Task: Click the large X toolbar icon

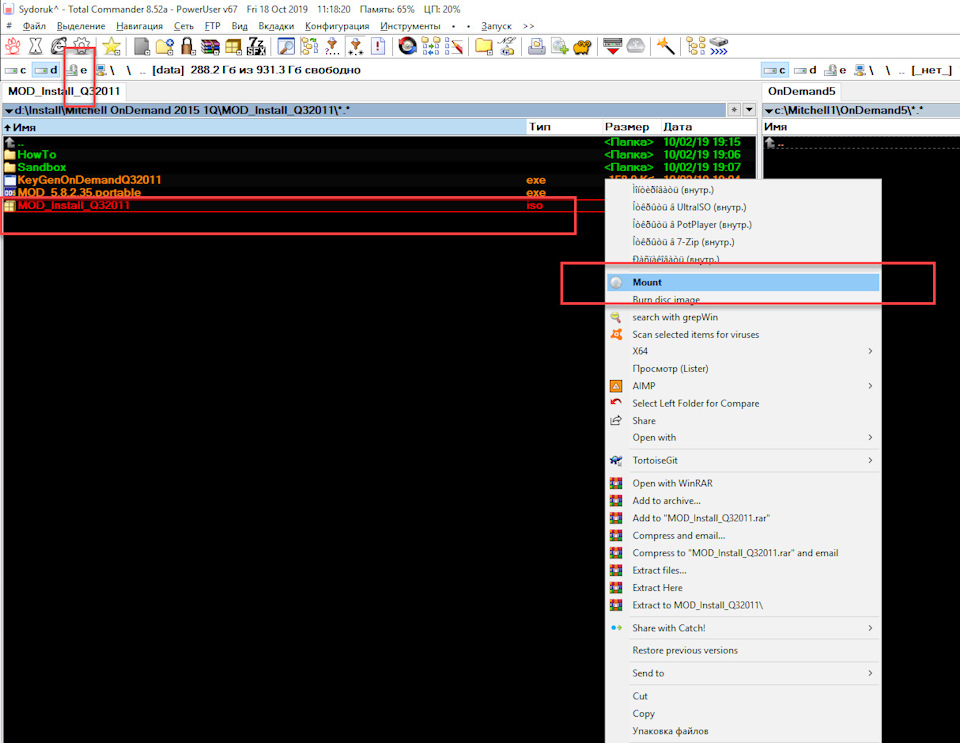Action: tap(36, 47)
